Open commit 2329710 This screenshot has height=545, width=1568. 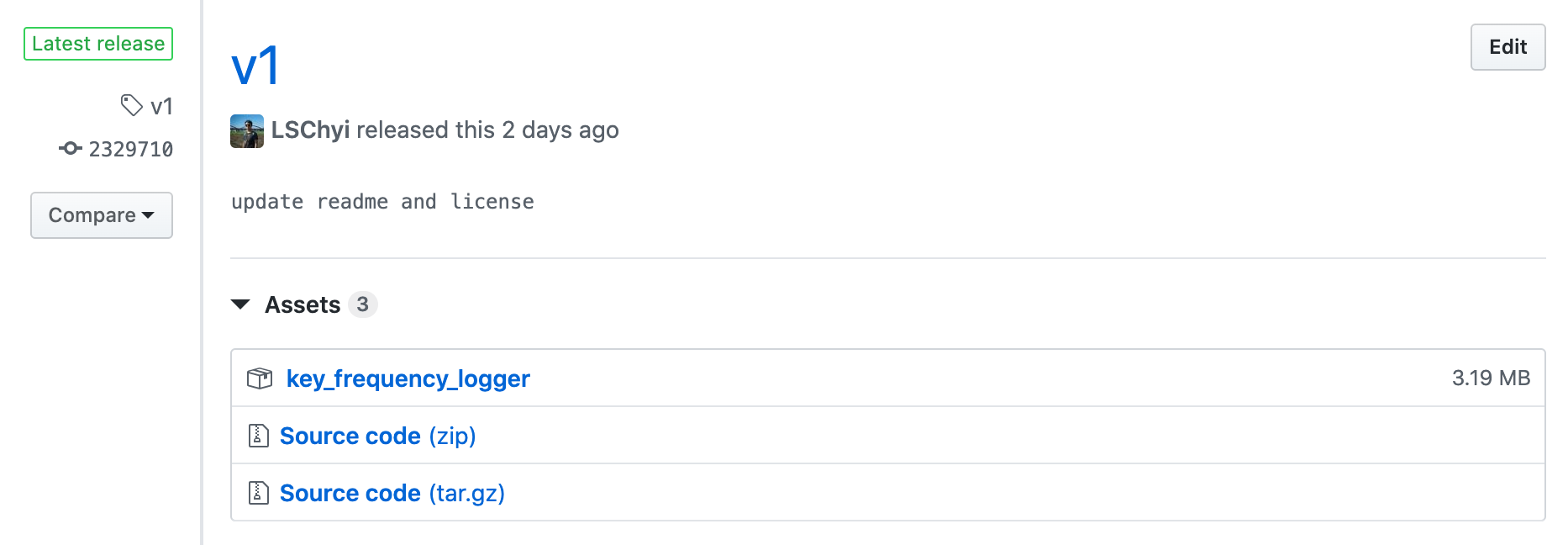130,149
